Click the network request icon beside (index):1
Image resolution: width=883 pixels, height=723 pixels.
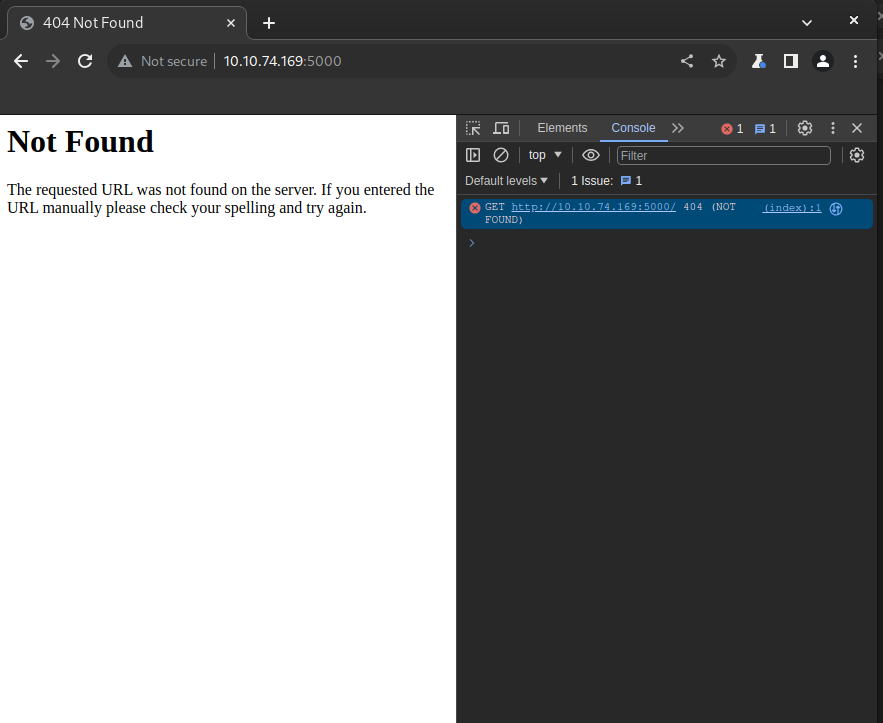coord(836,209)
